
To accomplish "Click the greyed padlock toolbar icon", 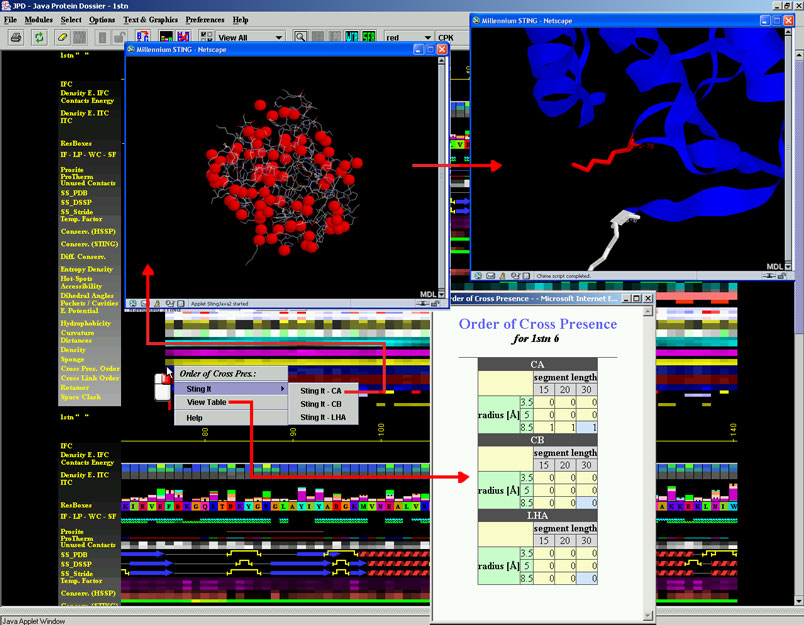I will click(118, 37).
